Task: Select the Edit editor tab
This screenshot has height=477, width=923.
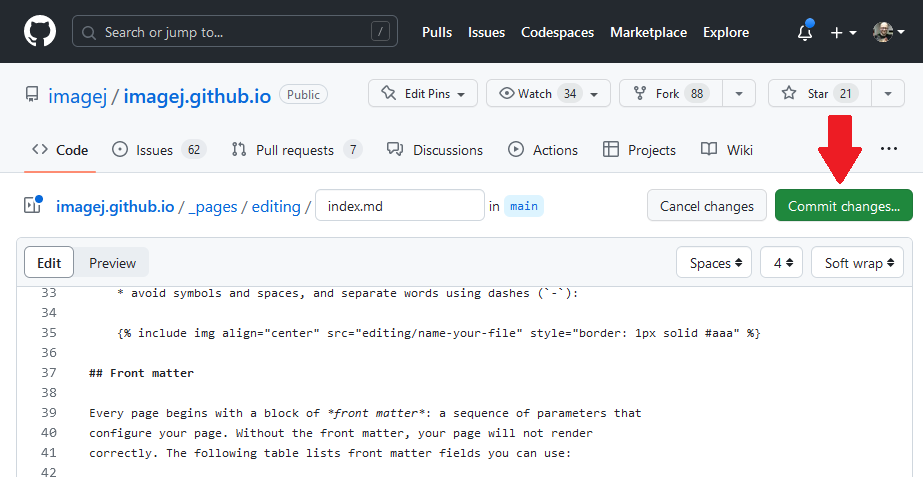Action: pyautogui.click(x=49, y=263)
